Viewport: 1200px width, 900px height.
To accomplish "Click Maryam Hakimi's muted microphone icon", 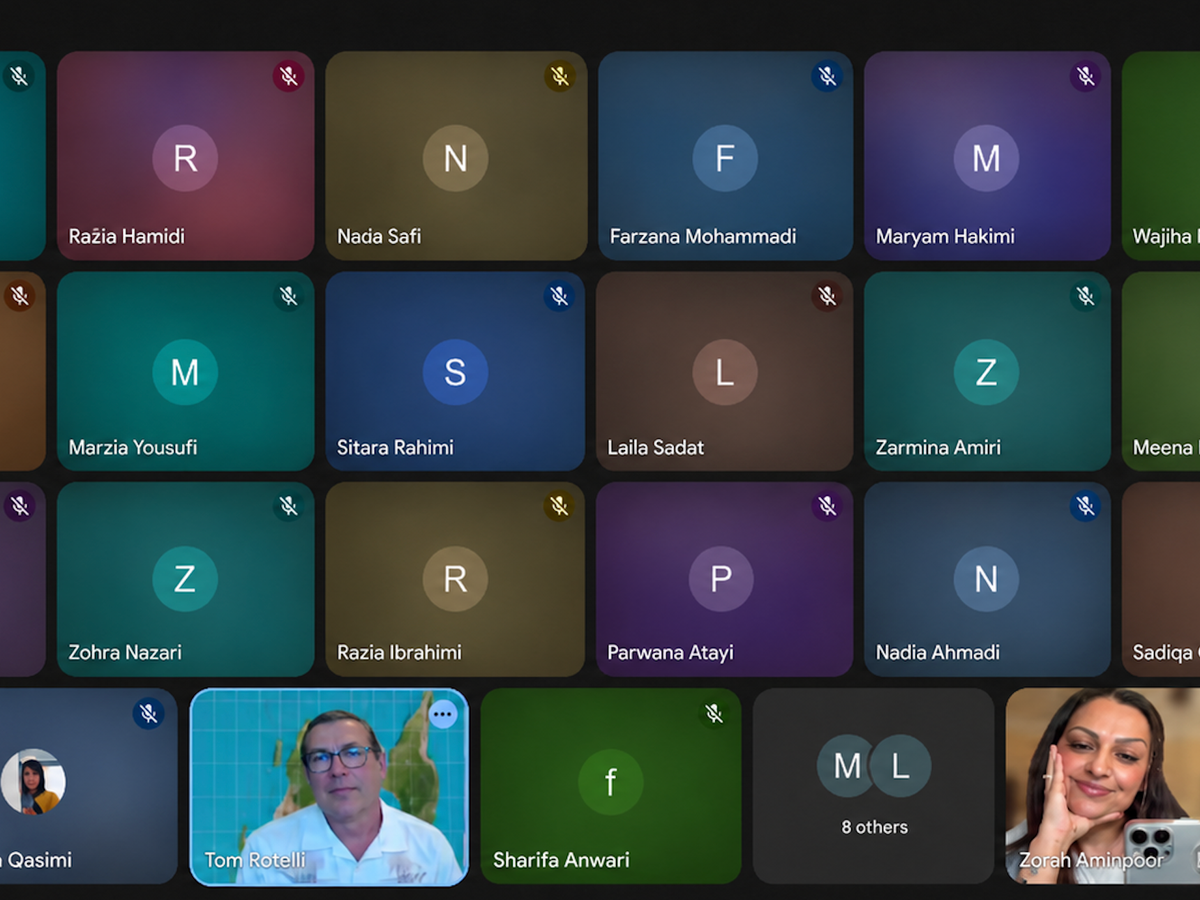I will pos(1085,76).
